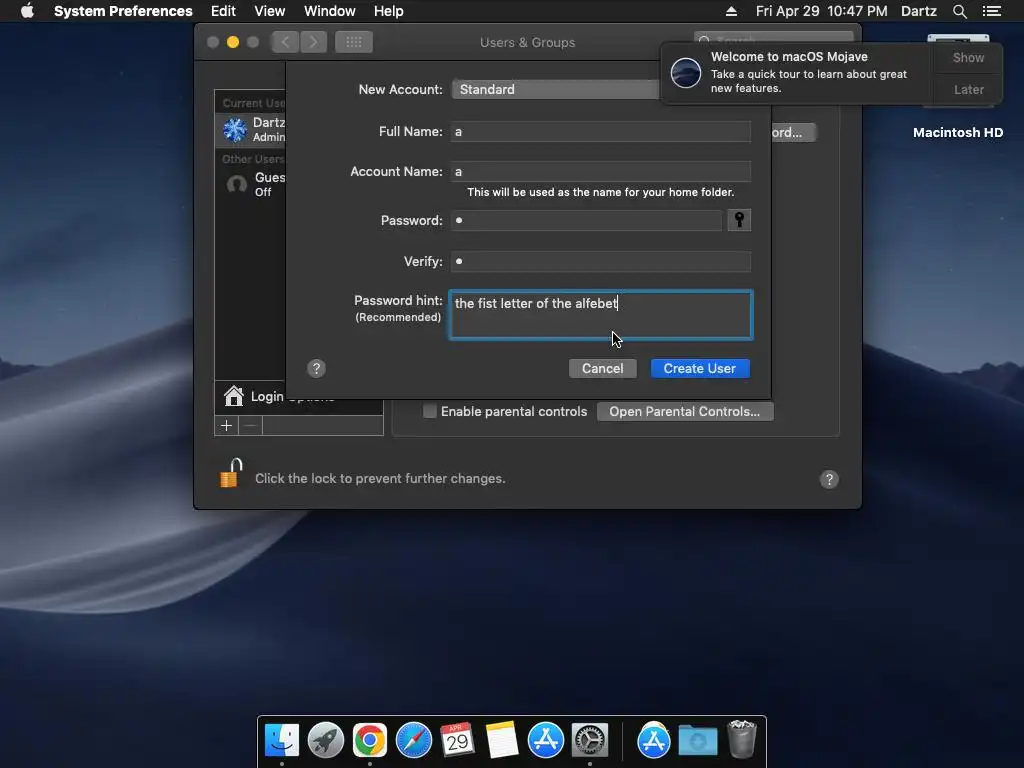Cancel the new account dialog
1024x768 pixels.
pyautogui.click(x=602, y=368)
